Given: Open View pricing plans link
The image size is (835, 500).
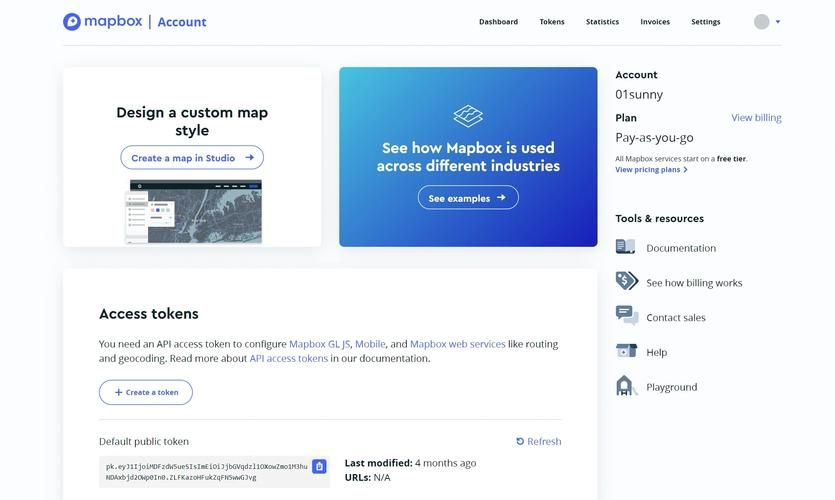Looking at the screenshot, I should (x=651, y=170).
